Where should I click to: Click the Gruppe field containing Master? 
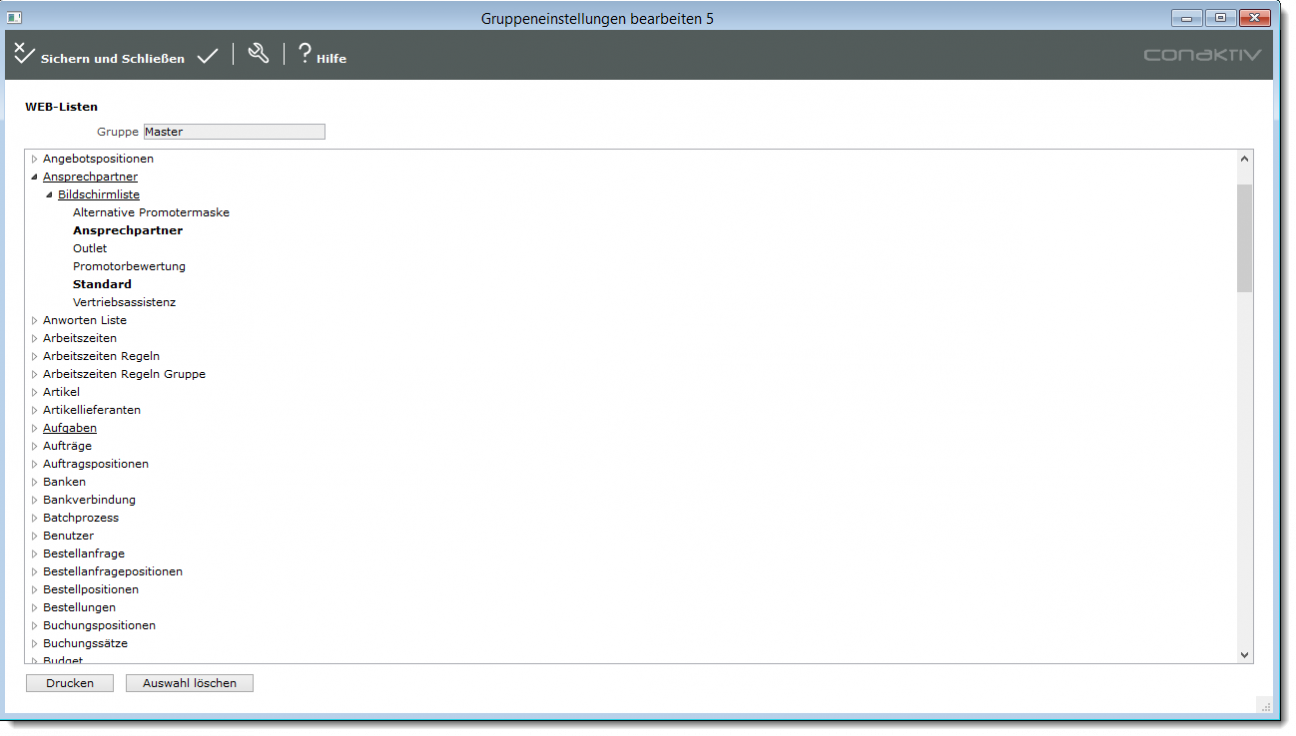(x=234, y=132)
